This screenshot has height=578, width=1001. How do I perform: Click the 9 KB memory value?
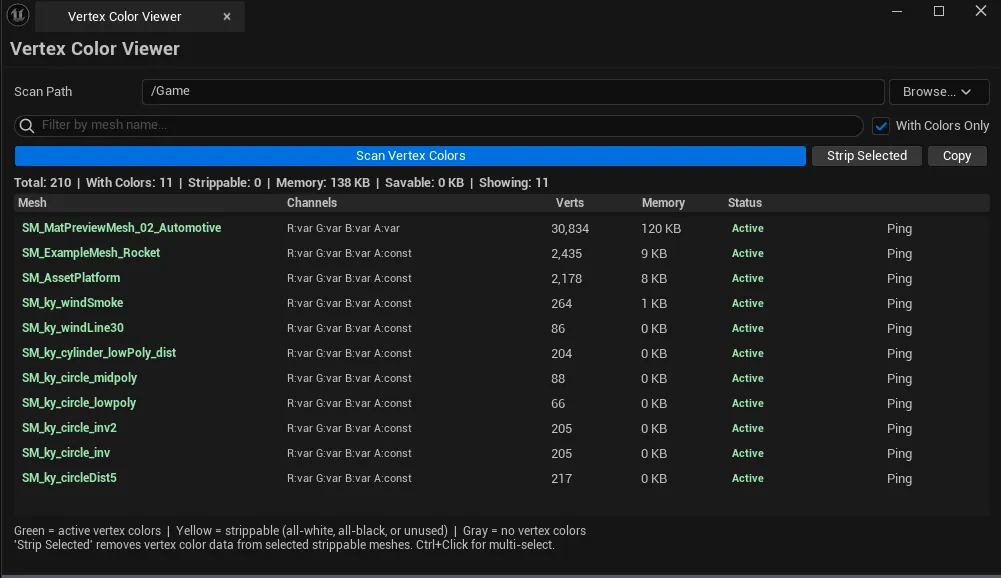[x=654, y=254]
